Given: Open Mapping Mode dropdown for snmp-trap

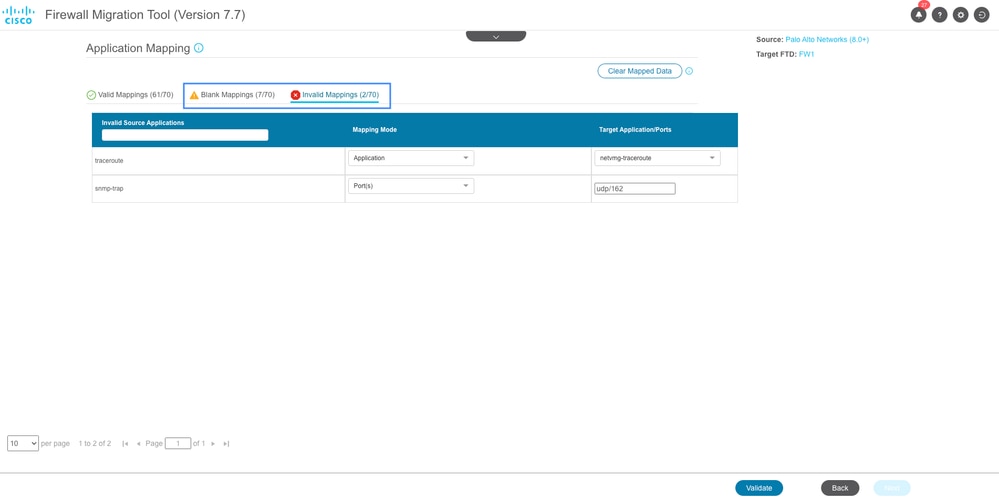Looking at the screenshot, I should tap(411, 186).
